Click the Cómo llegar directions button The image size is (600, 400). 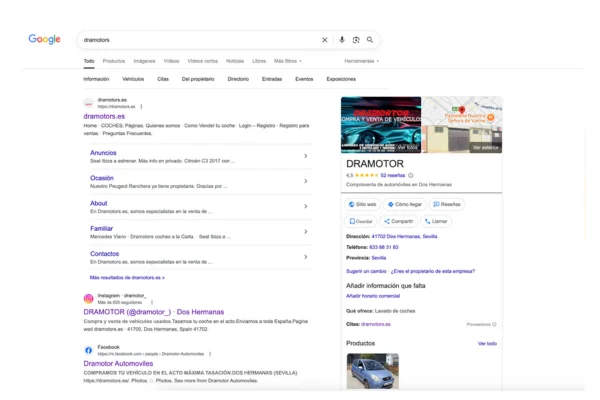click(x=405, y=204)
